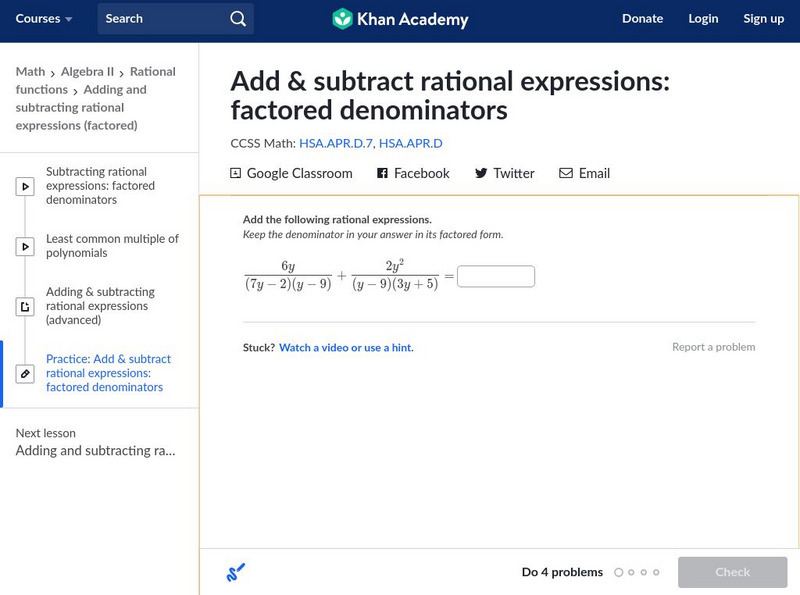The height and width of the screenshot is (595, 800).
Task: Select Least common multiple of polynomials lesson
Action: (112, 246)
